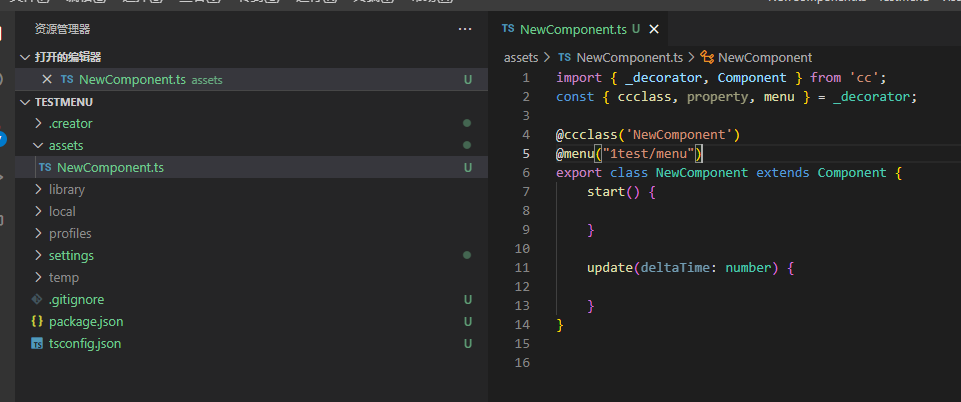Expand the profiles folder

pyautogui.click(x=38, y=233)
